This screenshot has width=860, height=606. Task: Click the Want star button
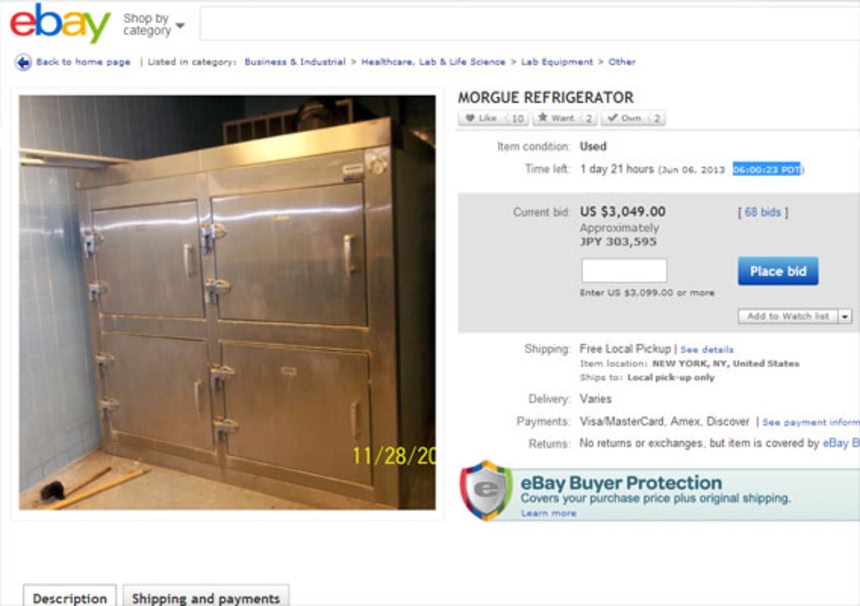(x=565, y=118)
